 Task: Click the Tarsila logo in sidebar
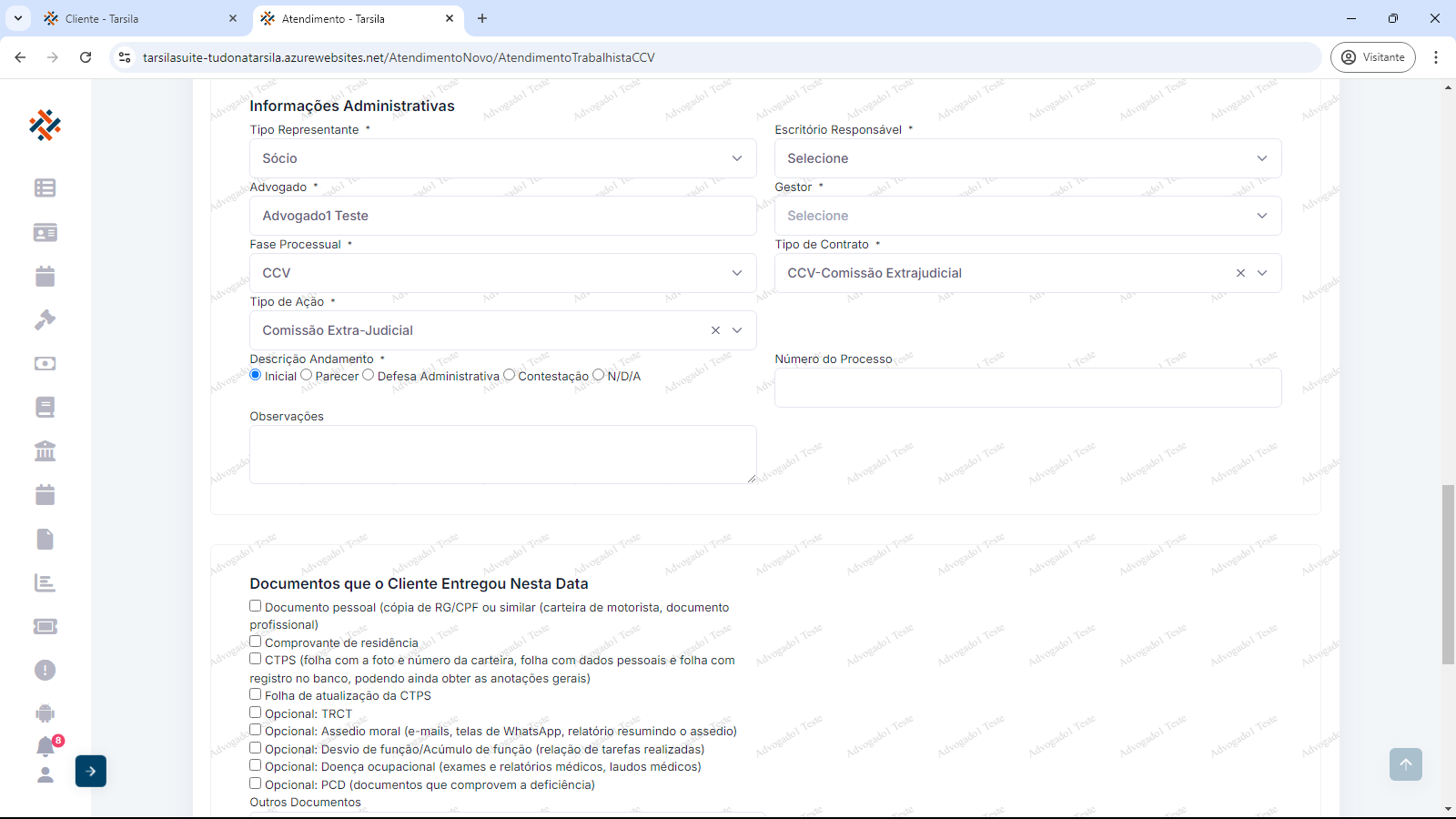point(45,125)
